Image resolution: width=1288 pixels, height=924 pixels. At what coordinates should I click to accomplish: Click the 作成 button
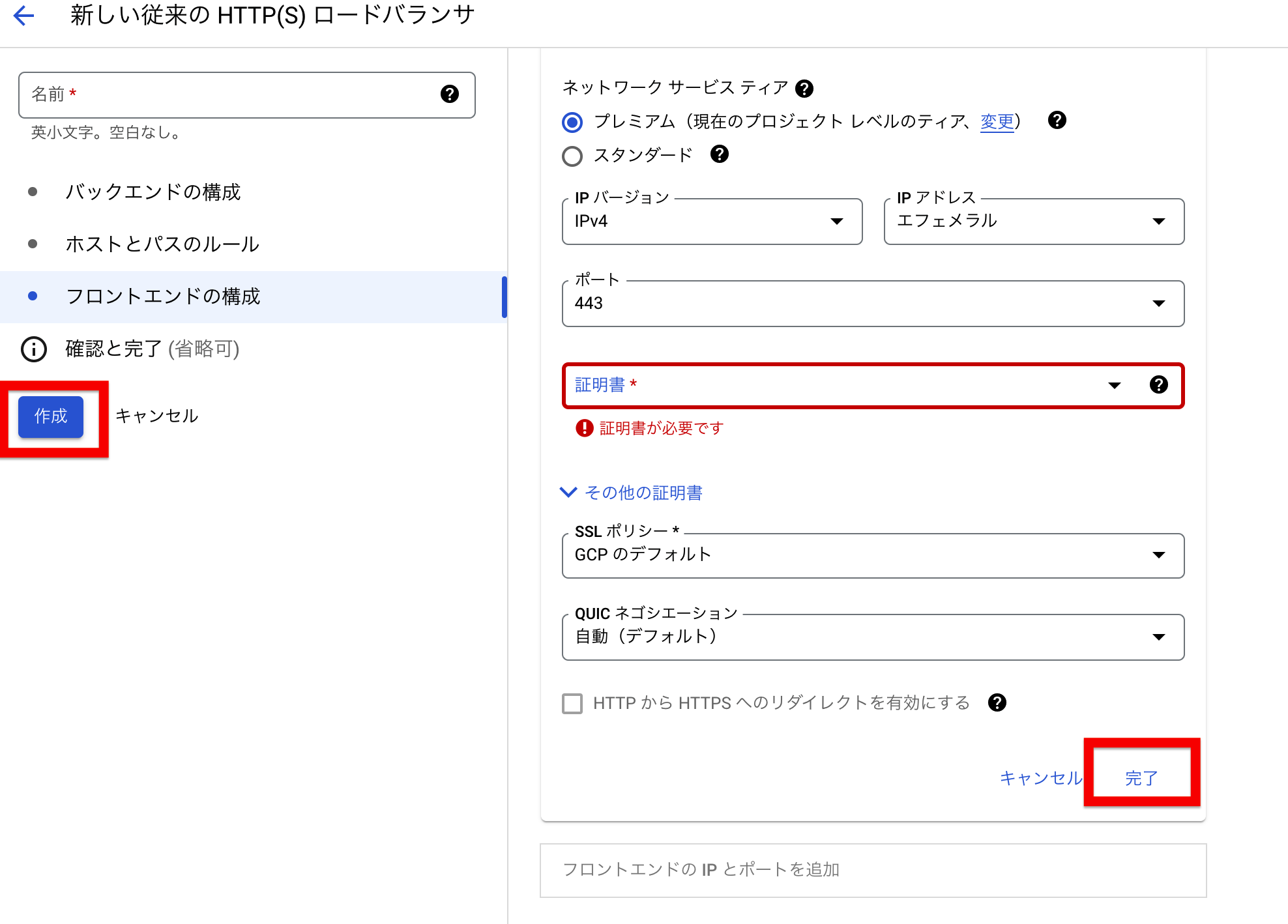point(50,417)
